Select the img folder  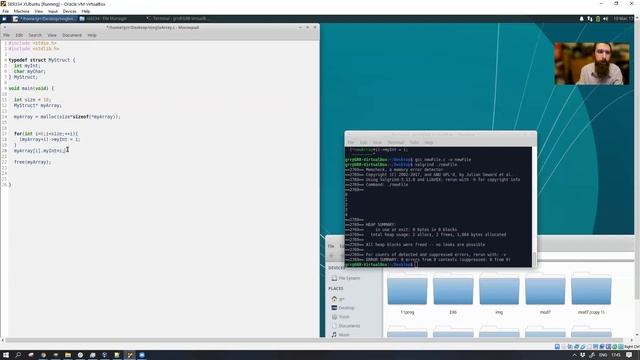click(x=499, y=294)
